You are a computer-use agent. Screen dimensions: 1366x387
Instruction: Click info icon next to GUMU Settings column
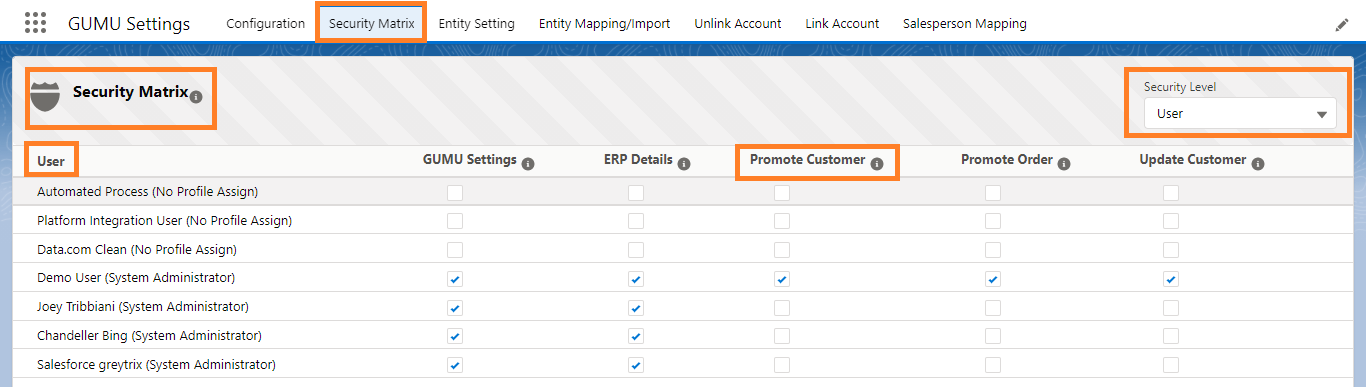[x=528, y=163]
